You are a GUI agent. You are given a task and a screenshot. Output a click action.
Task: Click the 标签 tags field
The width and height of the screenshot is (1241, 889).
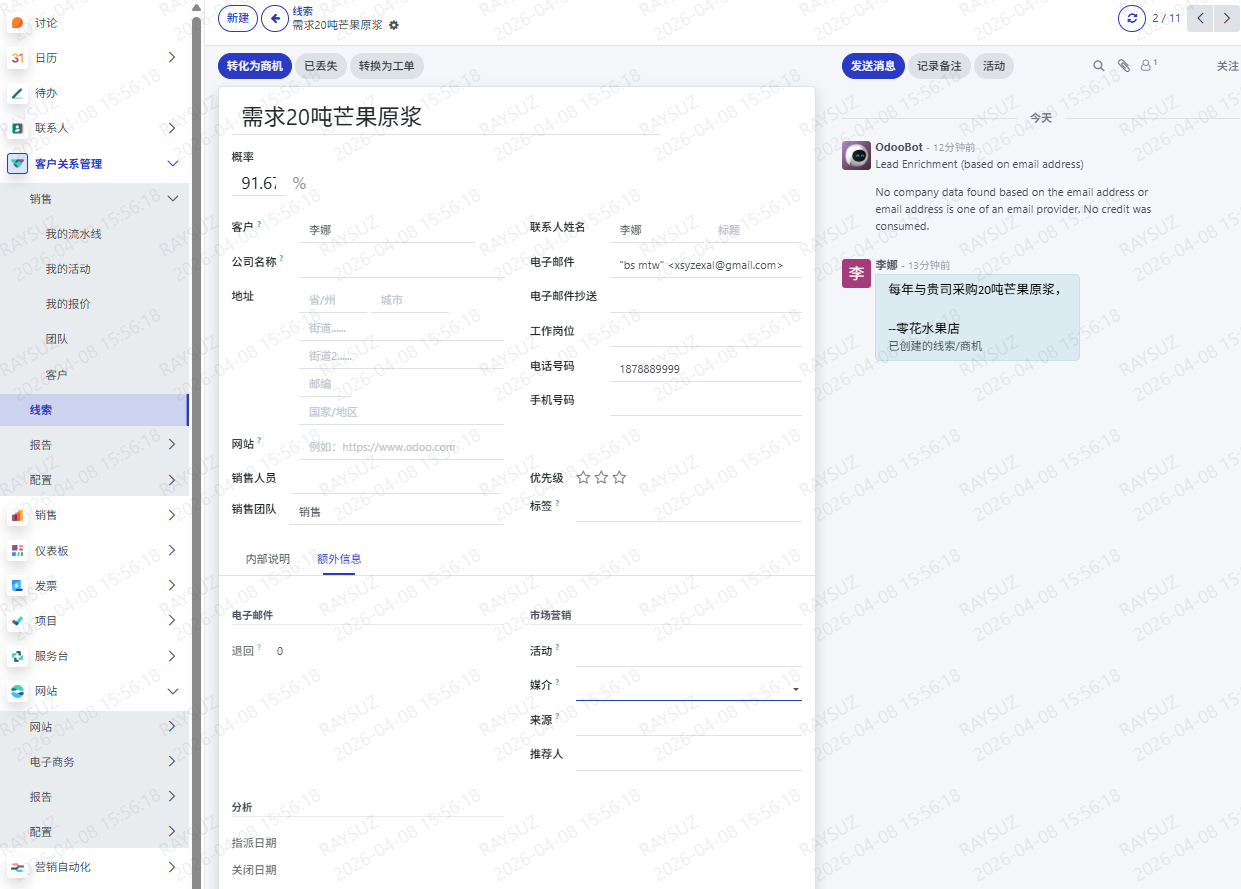click(688, 509)
